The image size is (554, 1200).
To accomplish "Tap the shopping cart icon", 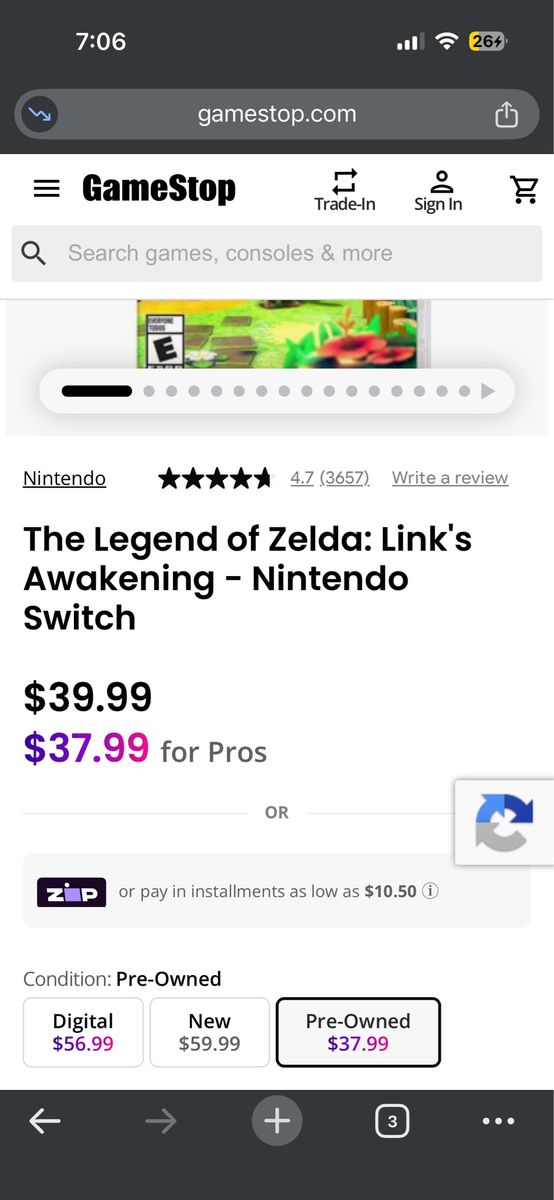I will click(523, 189).
